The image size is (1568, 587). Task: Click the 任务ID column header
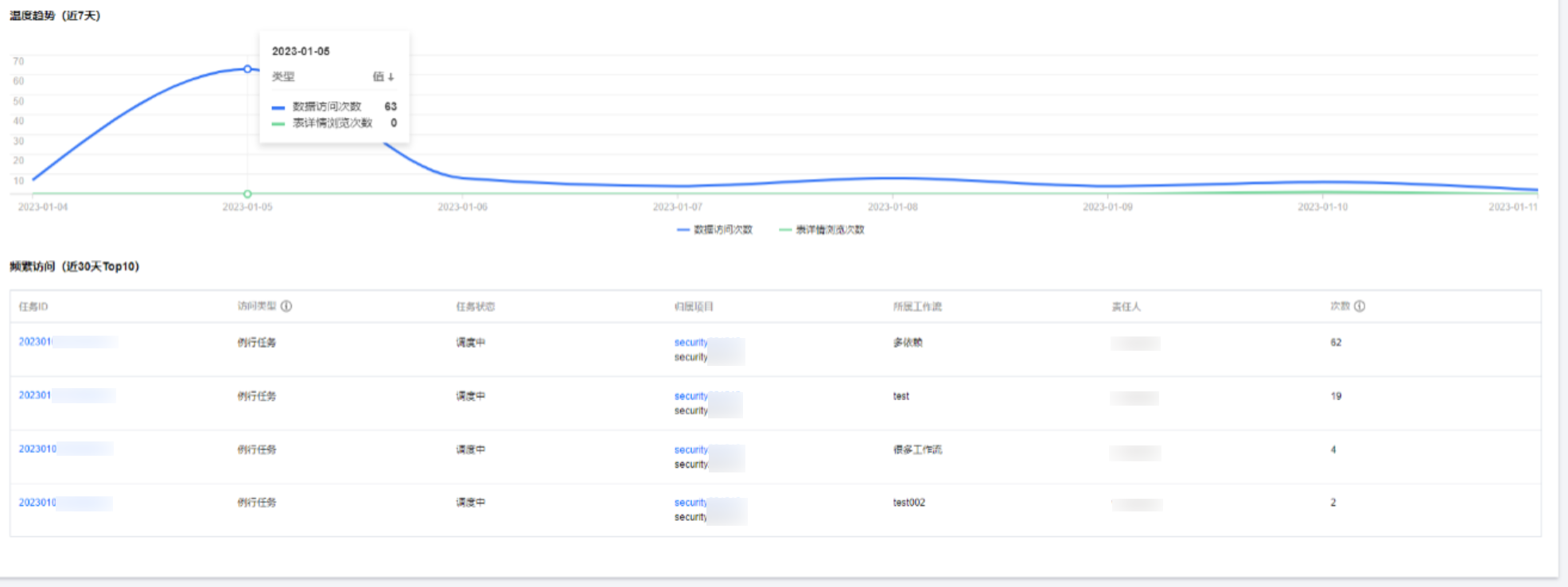33,307
